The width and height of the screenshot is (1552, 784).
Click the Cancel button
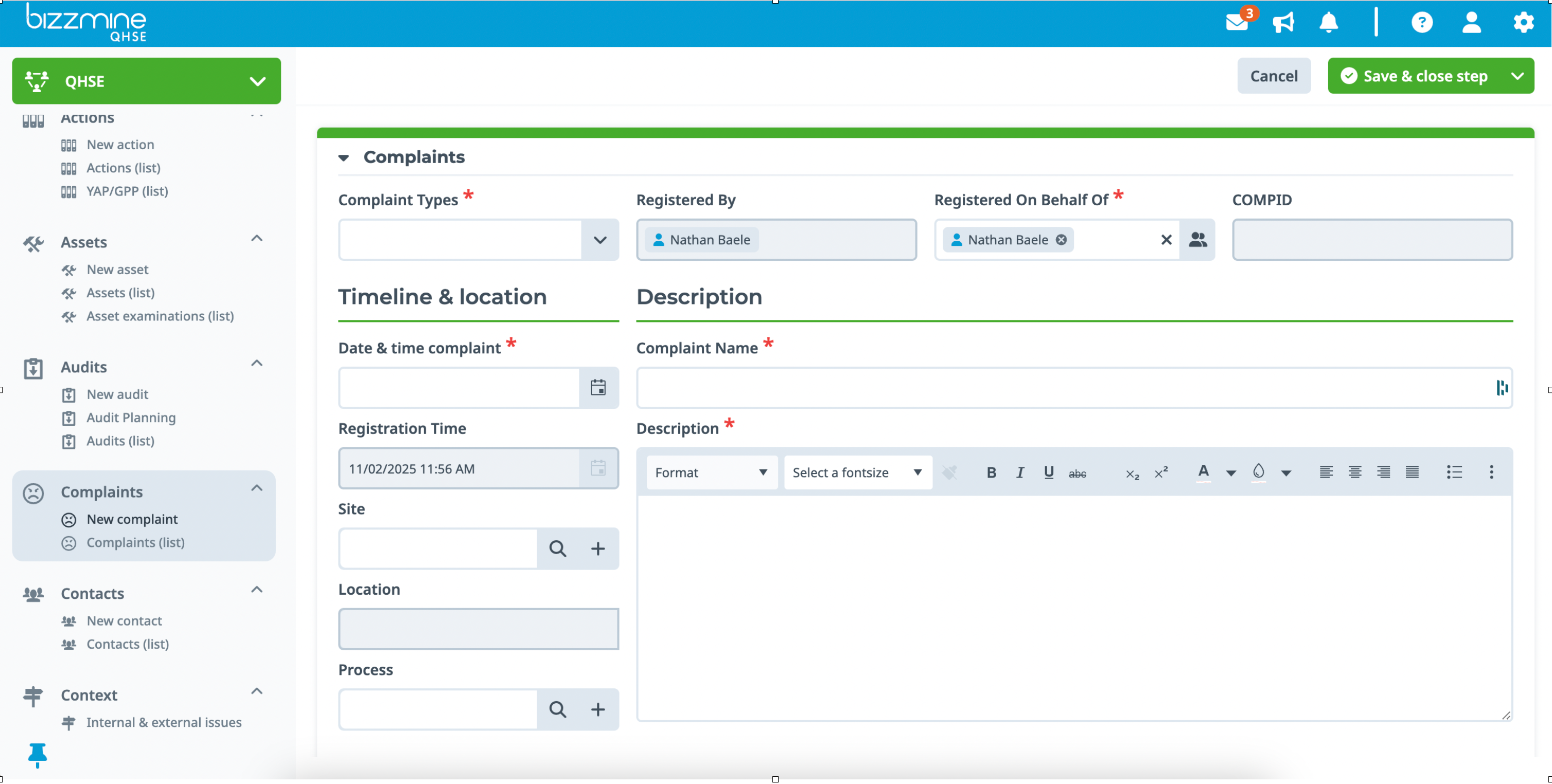(x=1274, y=75)
